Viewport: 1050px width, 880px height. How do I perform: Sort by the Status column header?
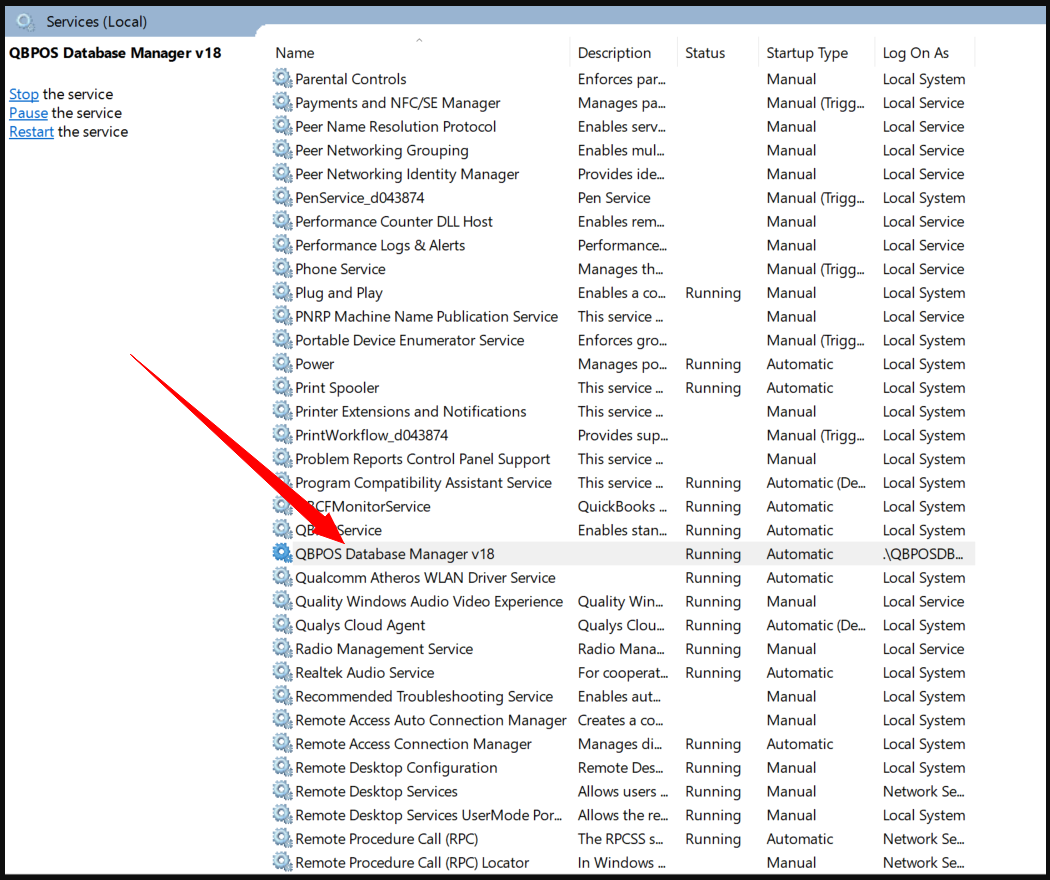click(x=705, y=53)
